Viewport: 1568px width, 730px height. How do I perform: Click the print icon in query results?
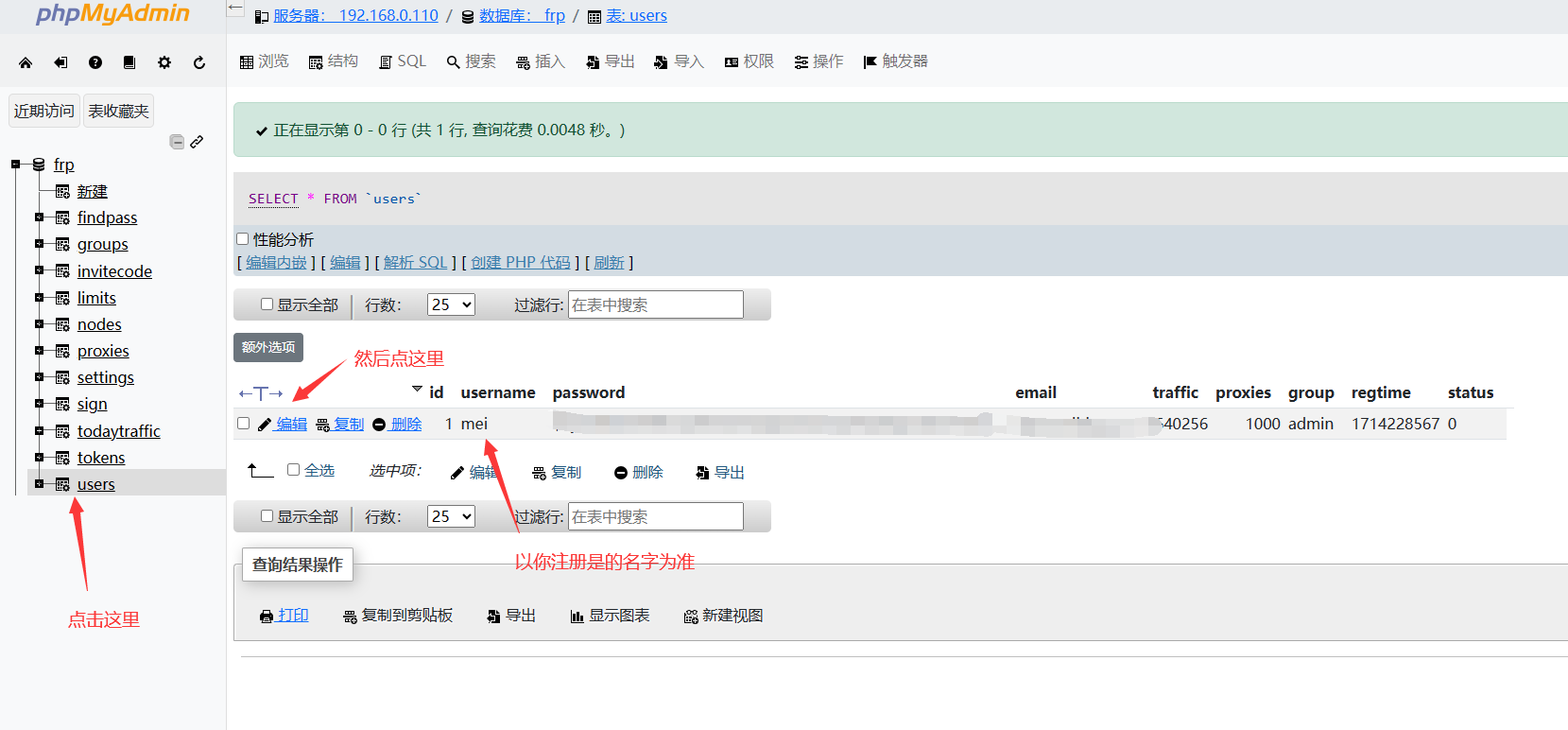pos(267,617)
